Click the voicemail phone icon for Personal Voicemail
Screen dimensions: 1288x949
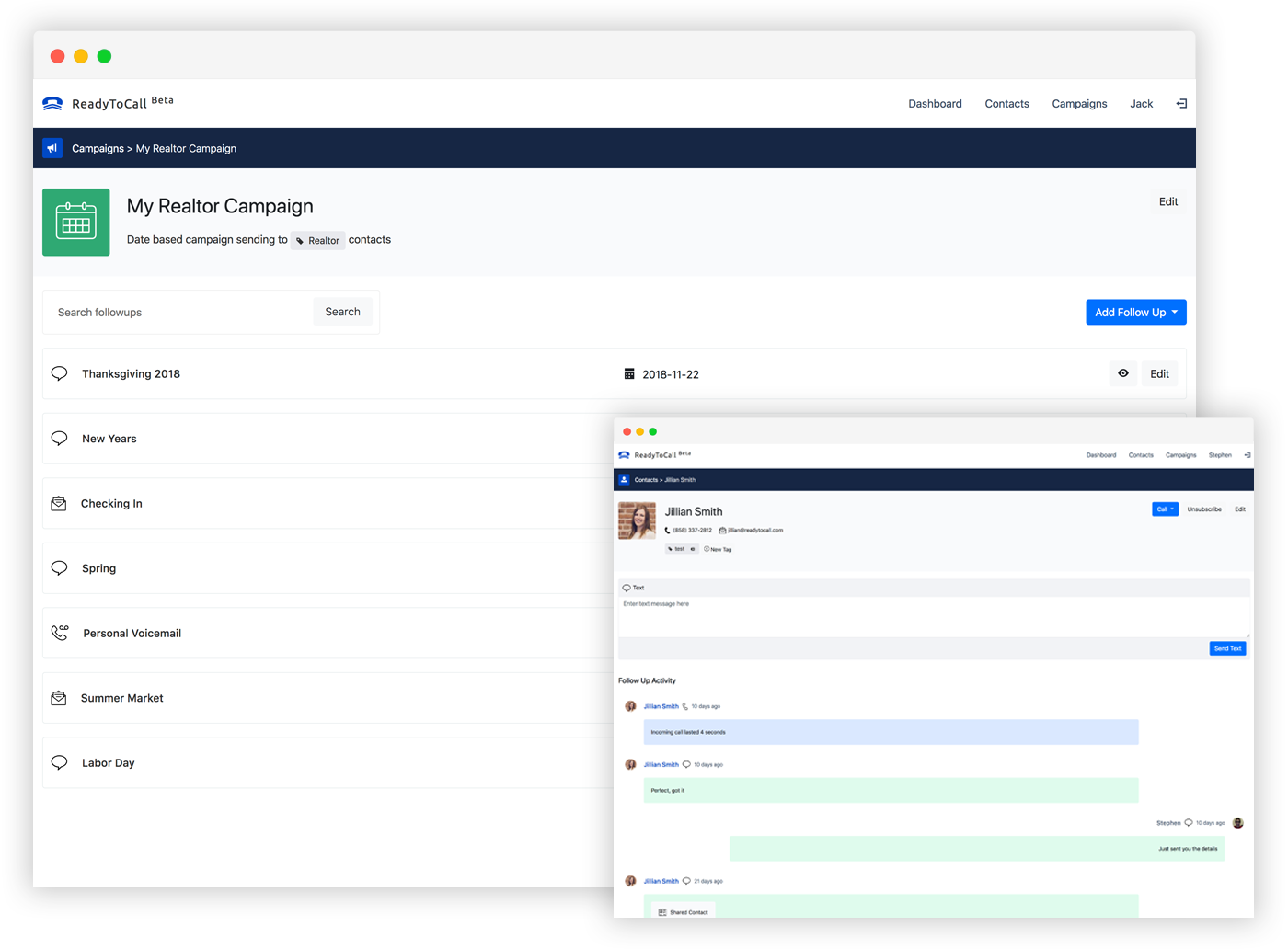[60, 633]
